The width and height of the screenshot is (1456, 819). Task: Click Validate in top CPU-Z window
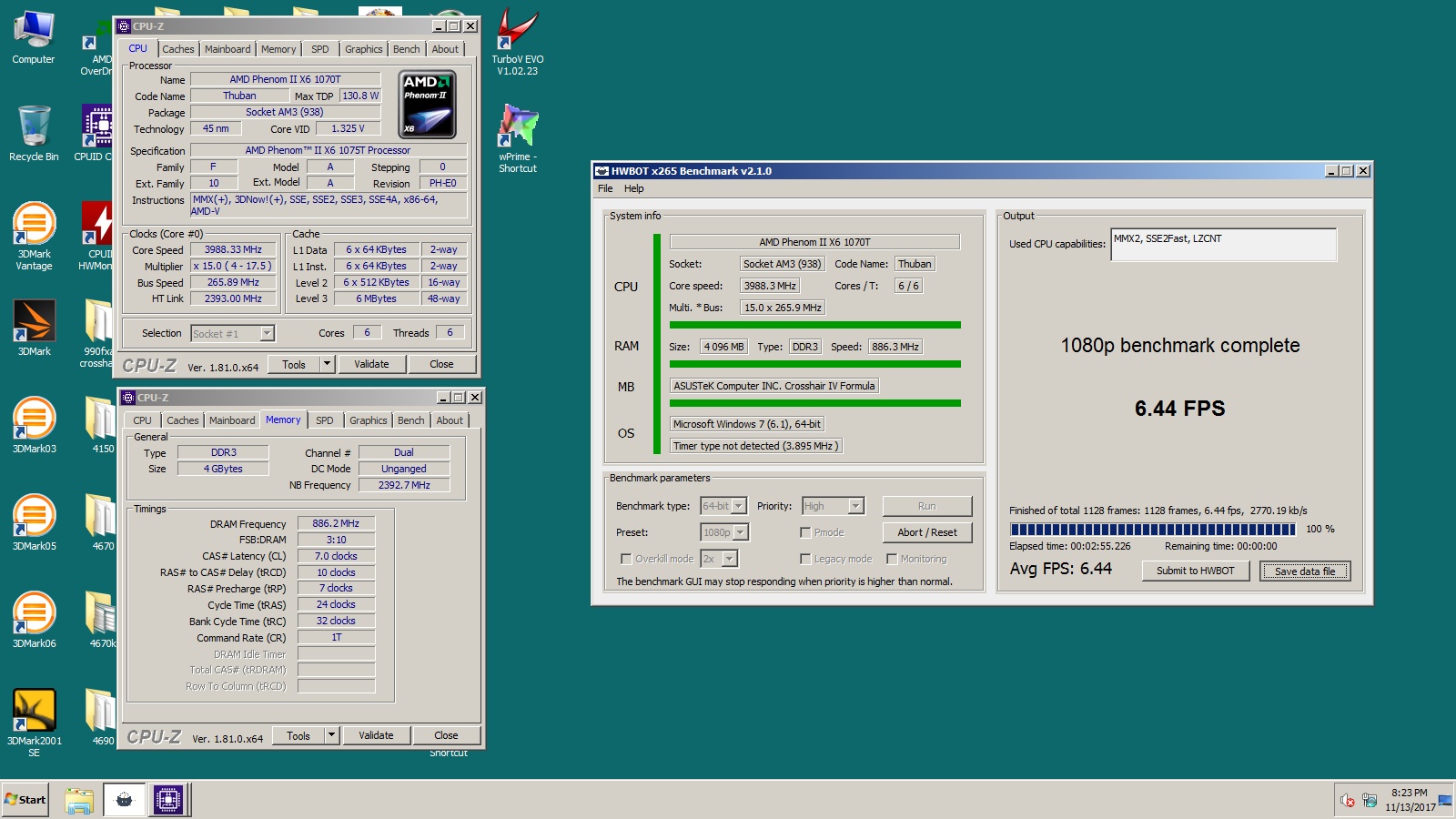coord(371,364)
